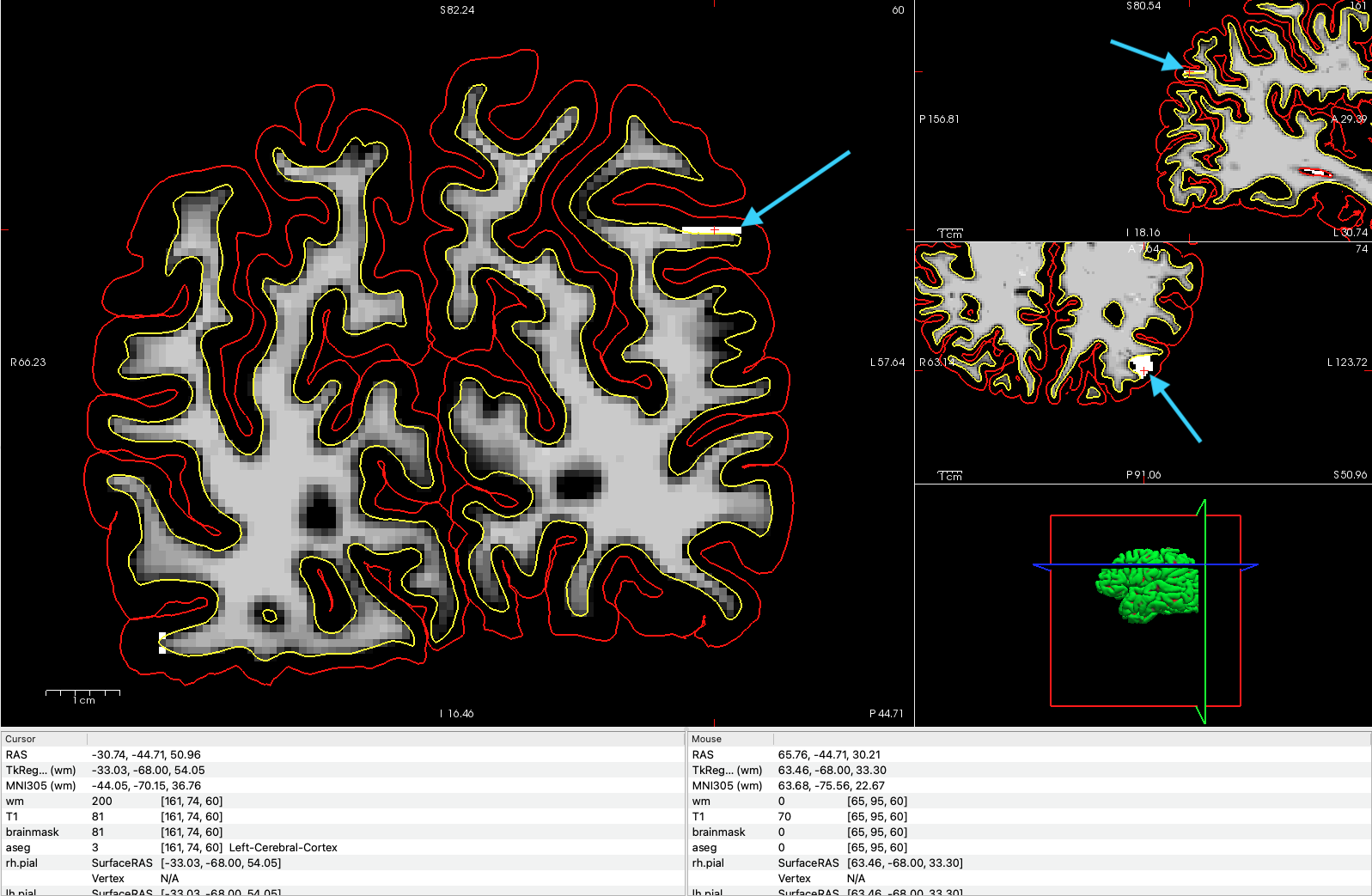Select the white edited voxels at the main view cursor
Viewport: 1372px width, 896px height.
point(712,230)
